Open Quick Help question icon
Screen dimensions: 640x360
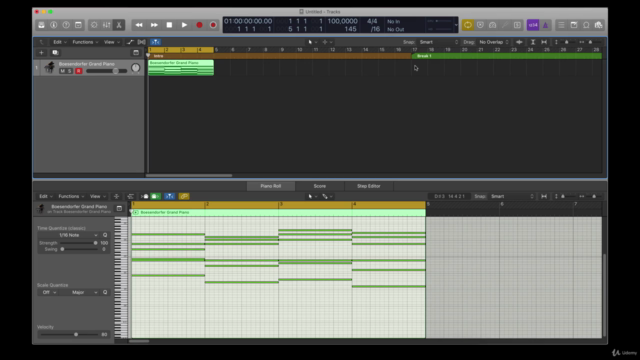point(66,25)
